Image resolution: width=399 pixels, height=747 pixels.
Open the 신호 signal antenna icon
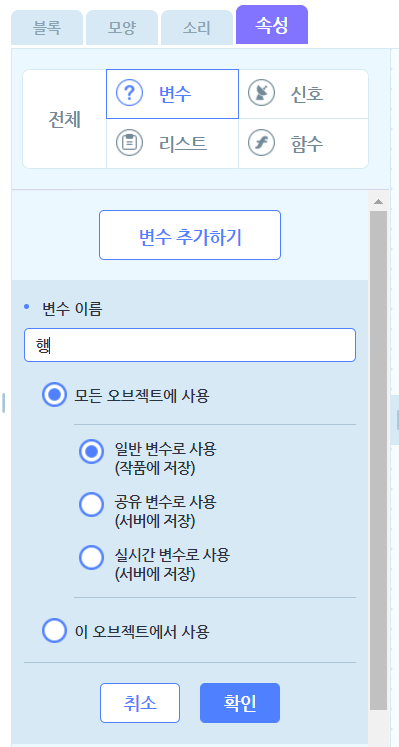[261, 93]
